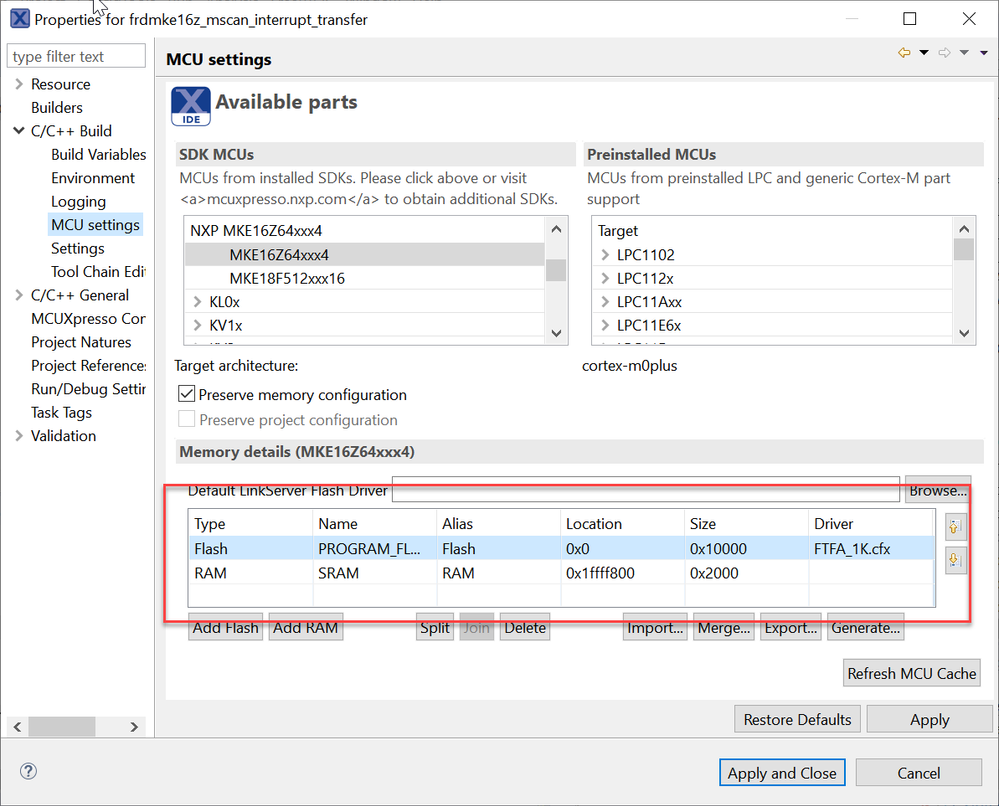Expand the KV1x SDK MCU group
This screenshot has width=999, height=806.
pyautogui.click(x=198, y=326)
